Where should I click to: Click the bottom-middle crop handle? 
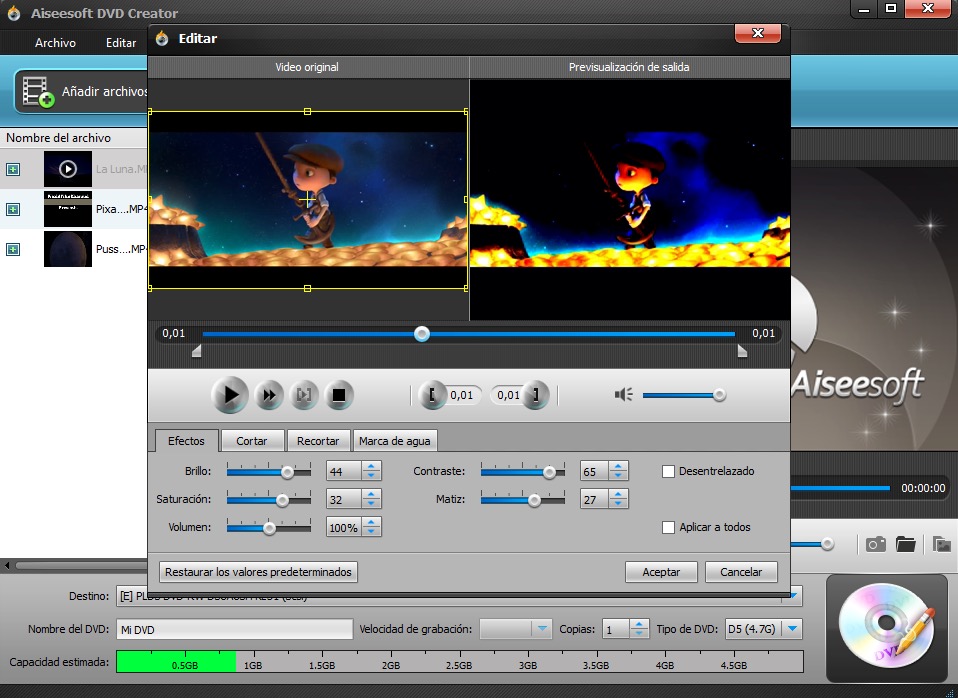[307, 288]
